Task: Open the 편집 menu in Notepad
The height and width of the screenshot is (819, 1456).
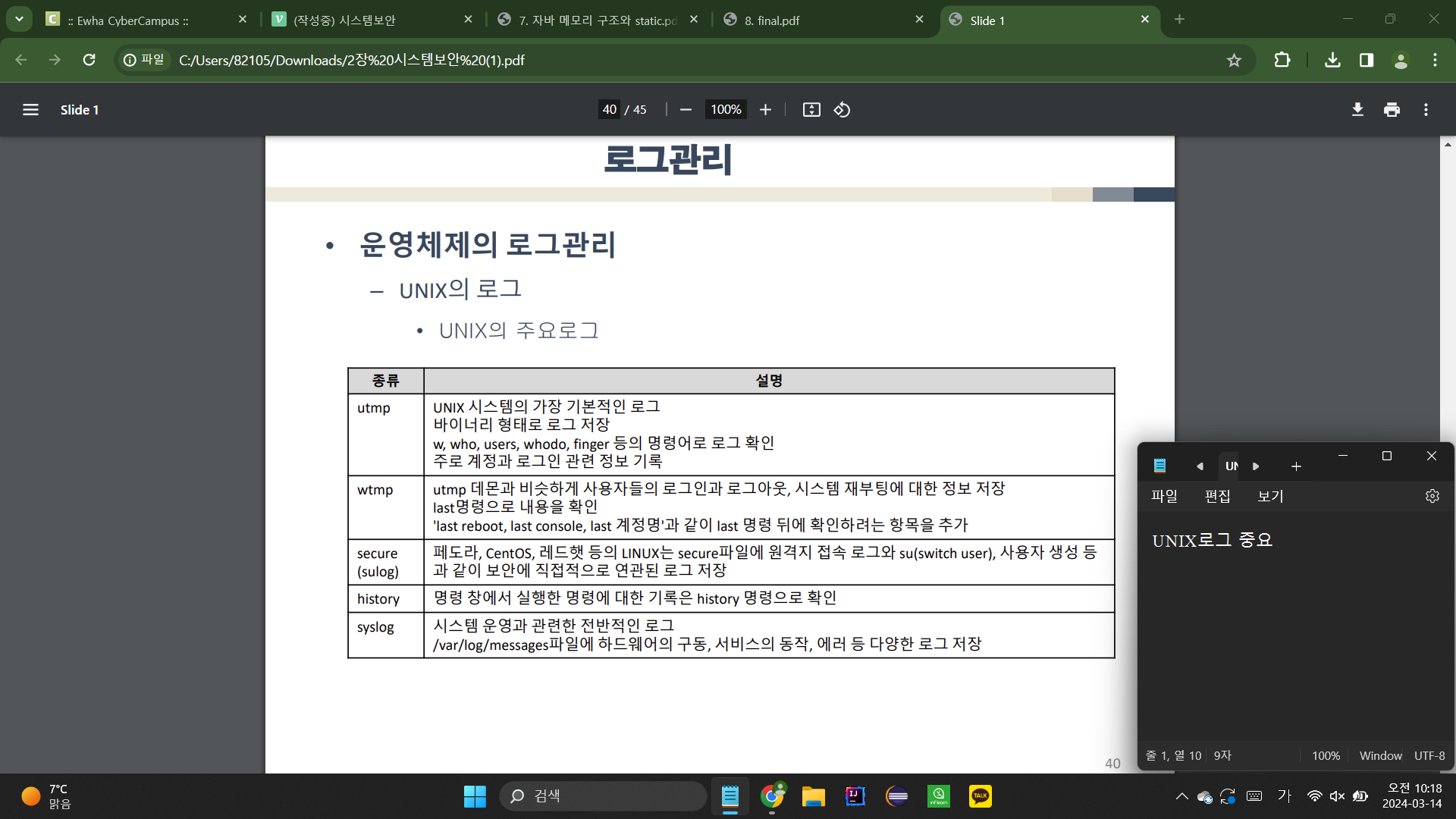Action: (1217, 496)
